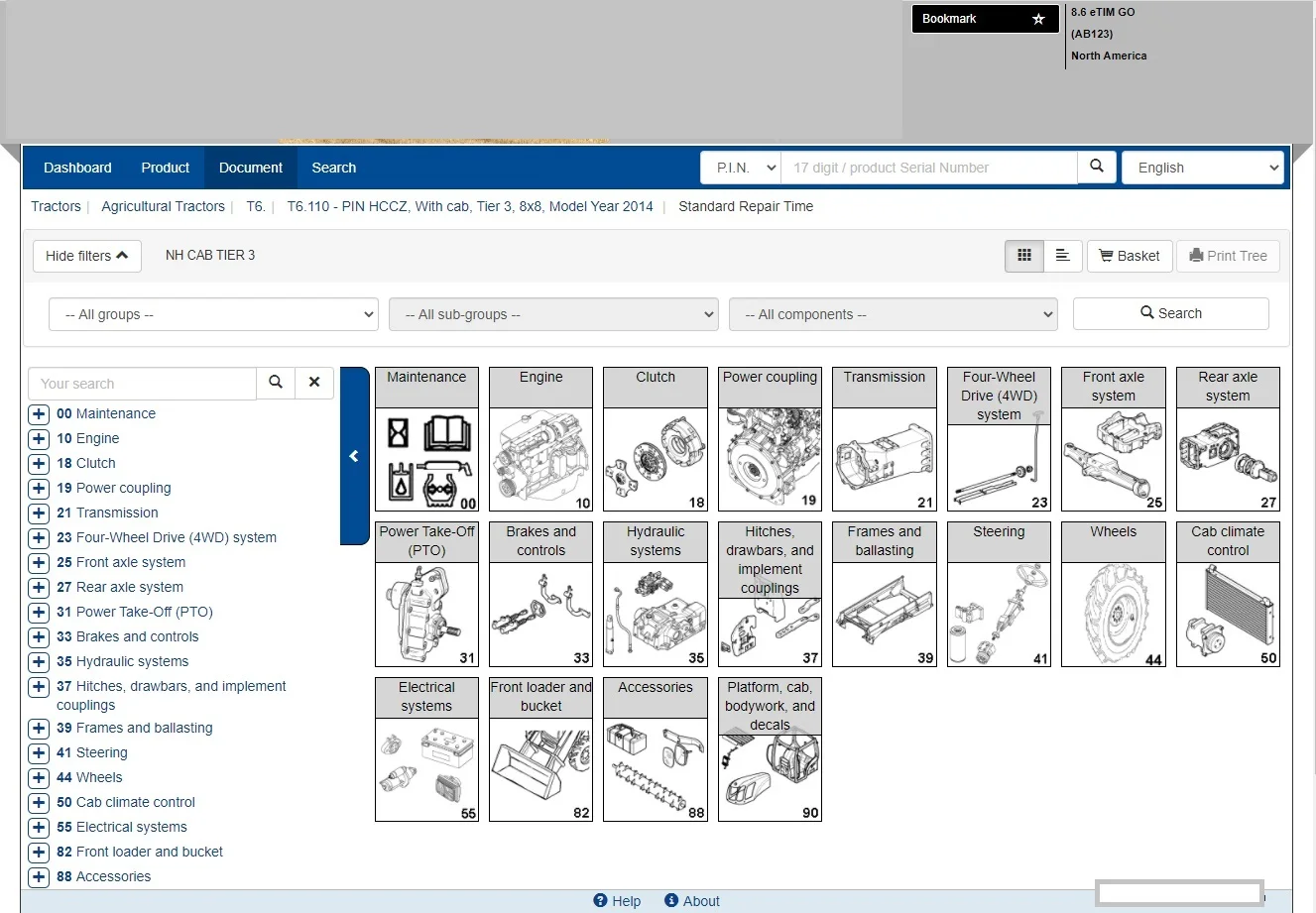Open the Clutch group thumbnail
The height and width of the screenshot is (913, 1316).
tap(656, 439)
